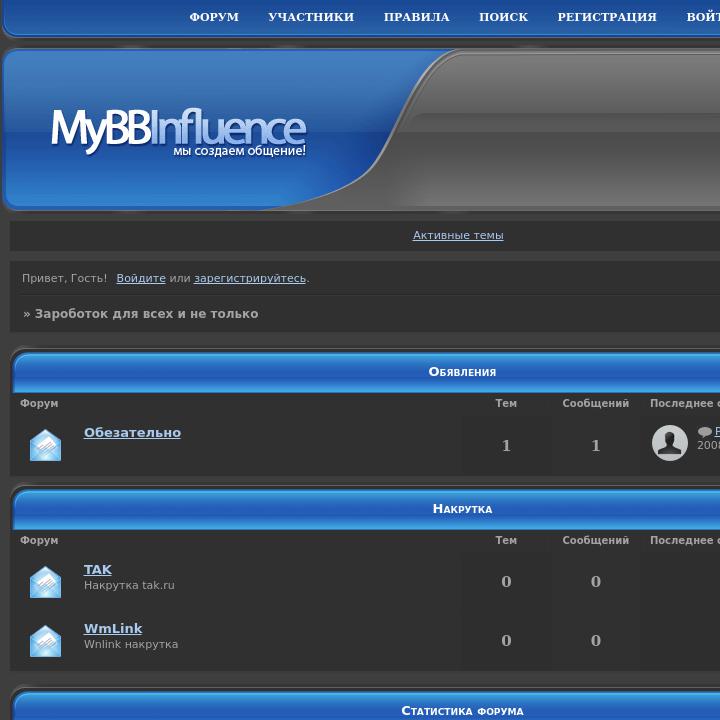
Task: Open the WmLink forum link
Action: (113, 628)
